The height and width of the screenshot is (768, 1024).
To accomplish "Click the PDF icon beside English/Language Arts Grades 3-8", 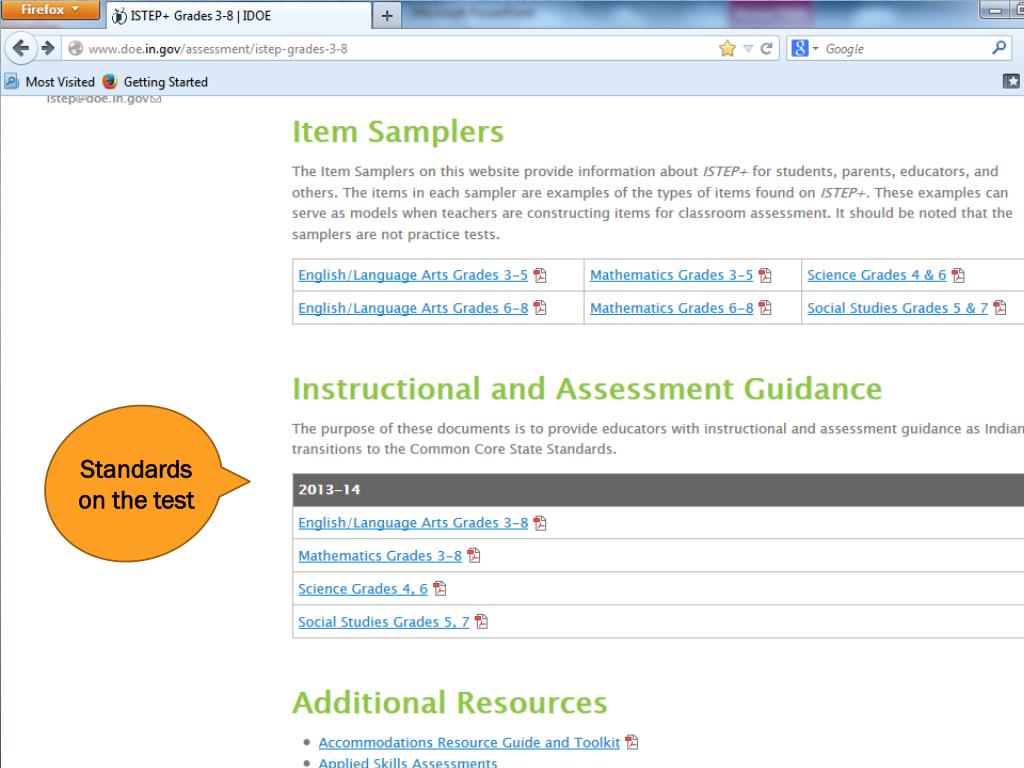I will tap(540, 522).
